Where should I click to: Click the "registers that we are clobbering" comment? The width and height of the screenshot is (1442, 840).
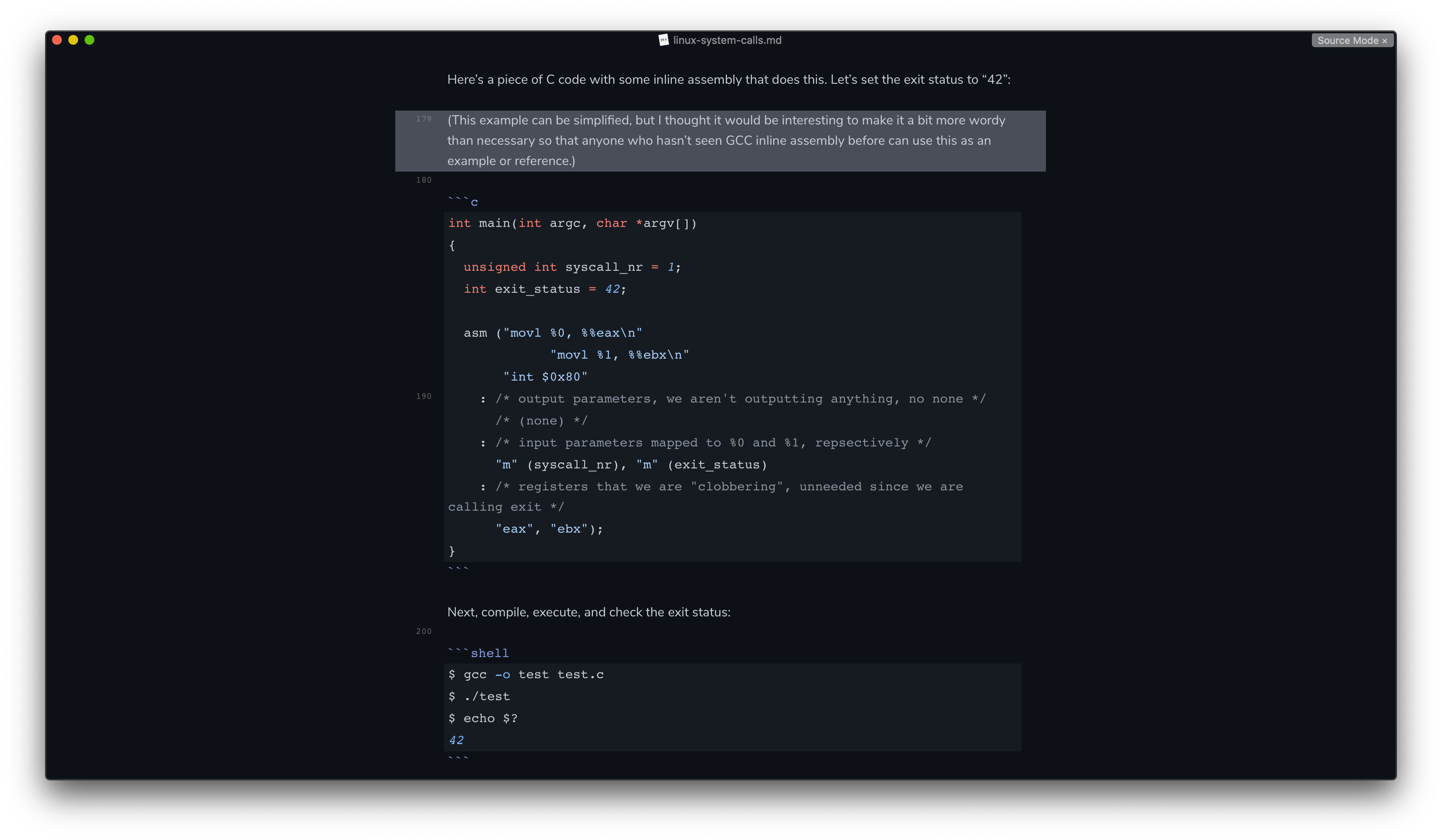point(706,497)
